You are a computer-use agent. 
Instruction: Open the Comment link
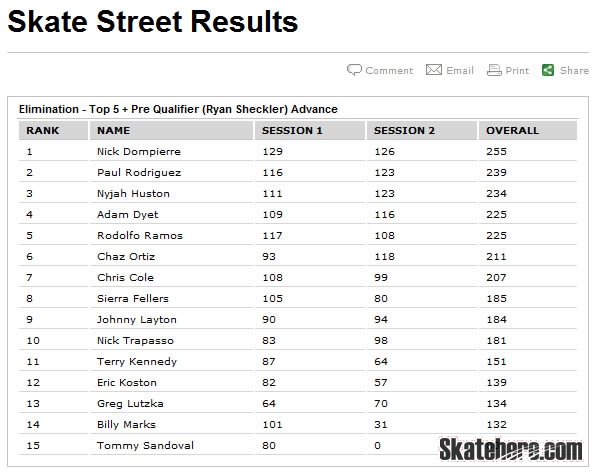pyautogui.click(x=389, y=71)
